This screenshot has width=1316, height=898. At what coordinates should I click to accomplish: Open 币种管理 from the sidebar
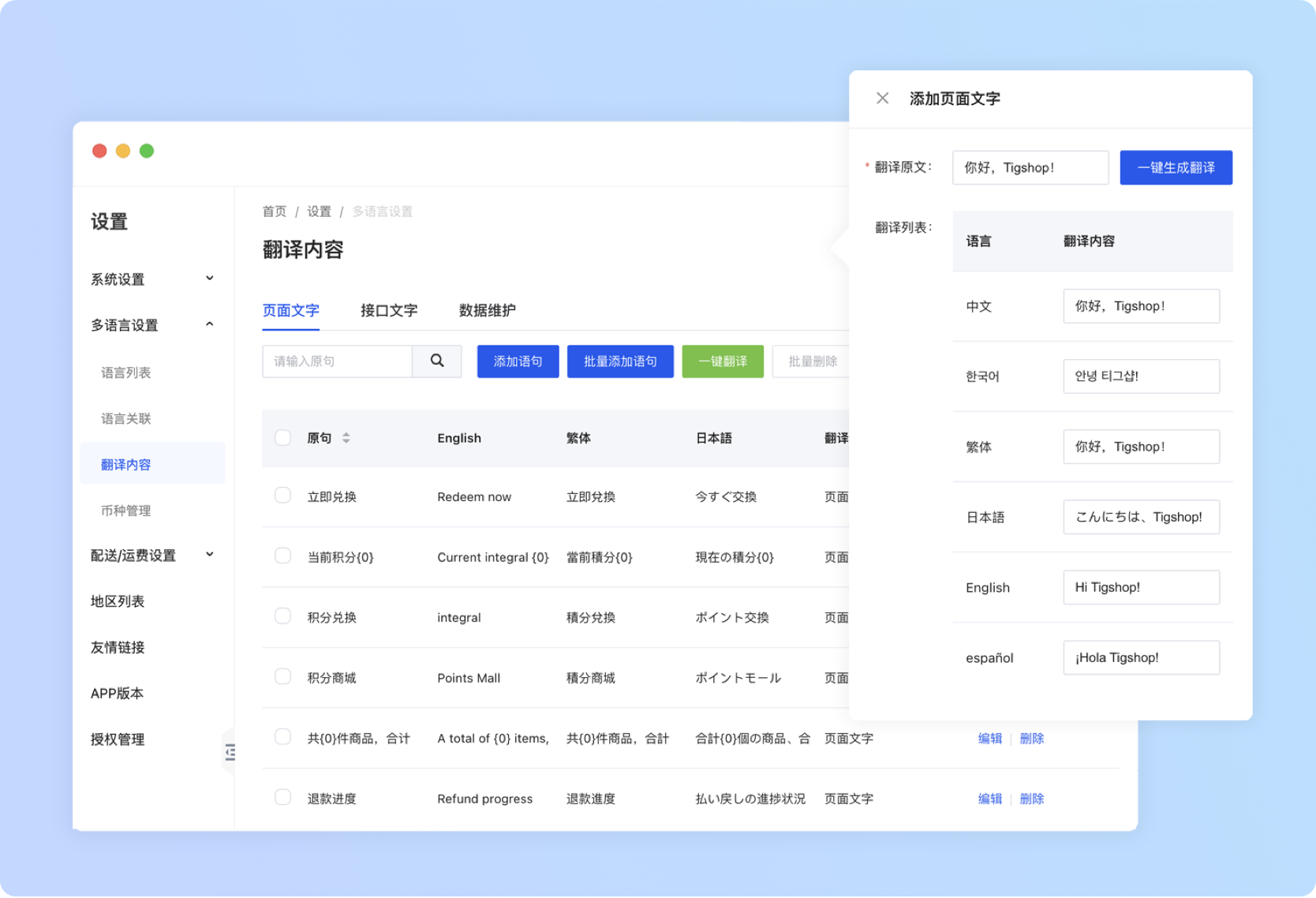tap(125, 510)
